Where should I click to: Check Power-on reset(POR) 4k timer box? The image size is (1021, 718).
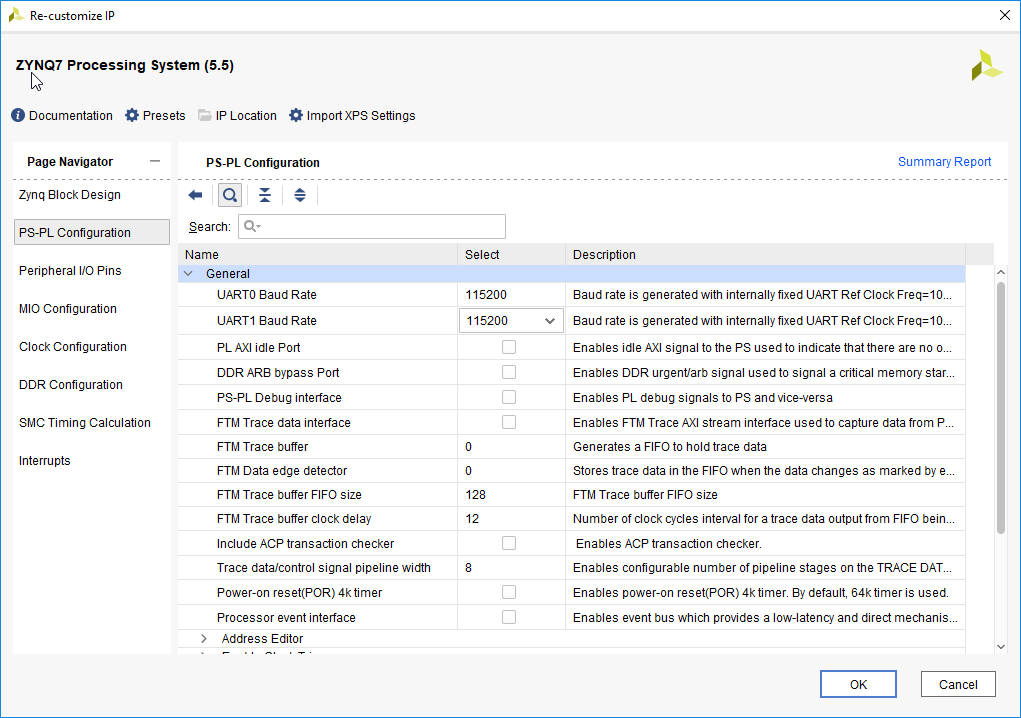point(509,592)
